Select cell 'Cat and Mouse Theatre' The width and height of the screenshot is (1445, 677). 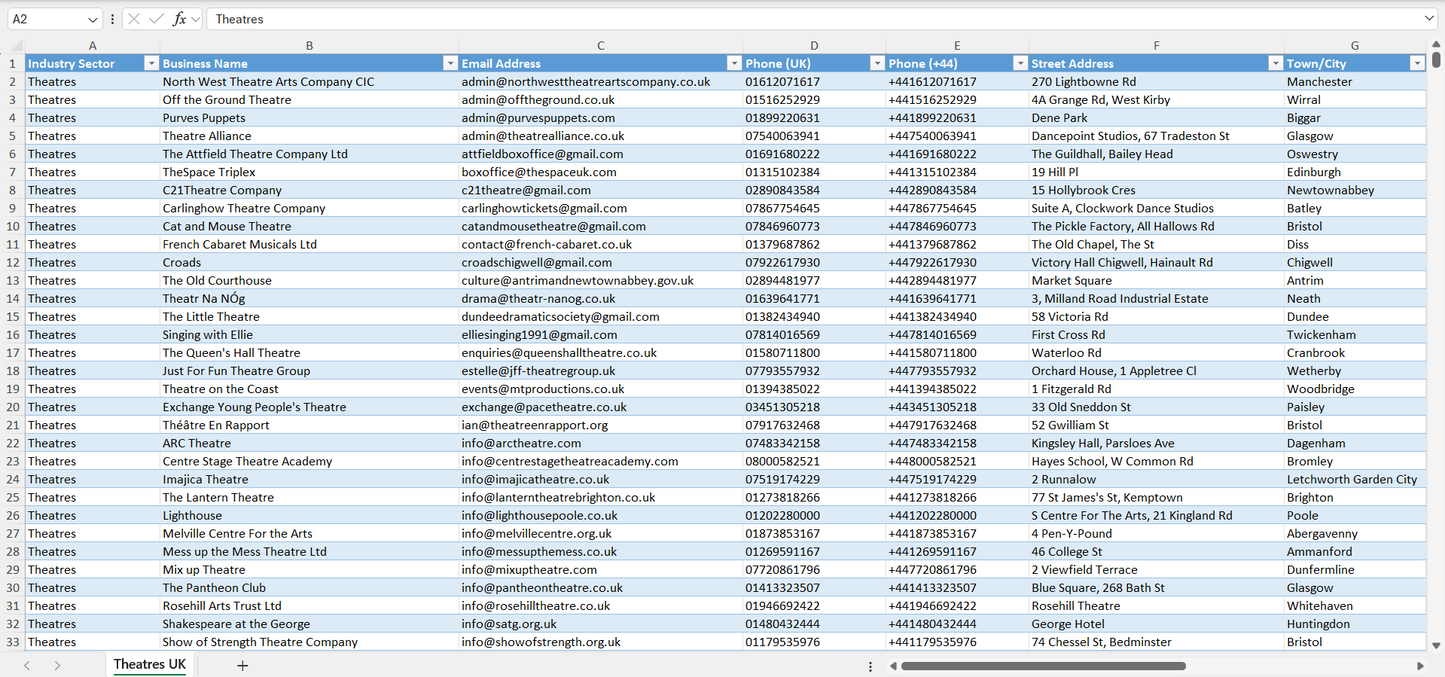pyautogui.click(x=309, y=226)
